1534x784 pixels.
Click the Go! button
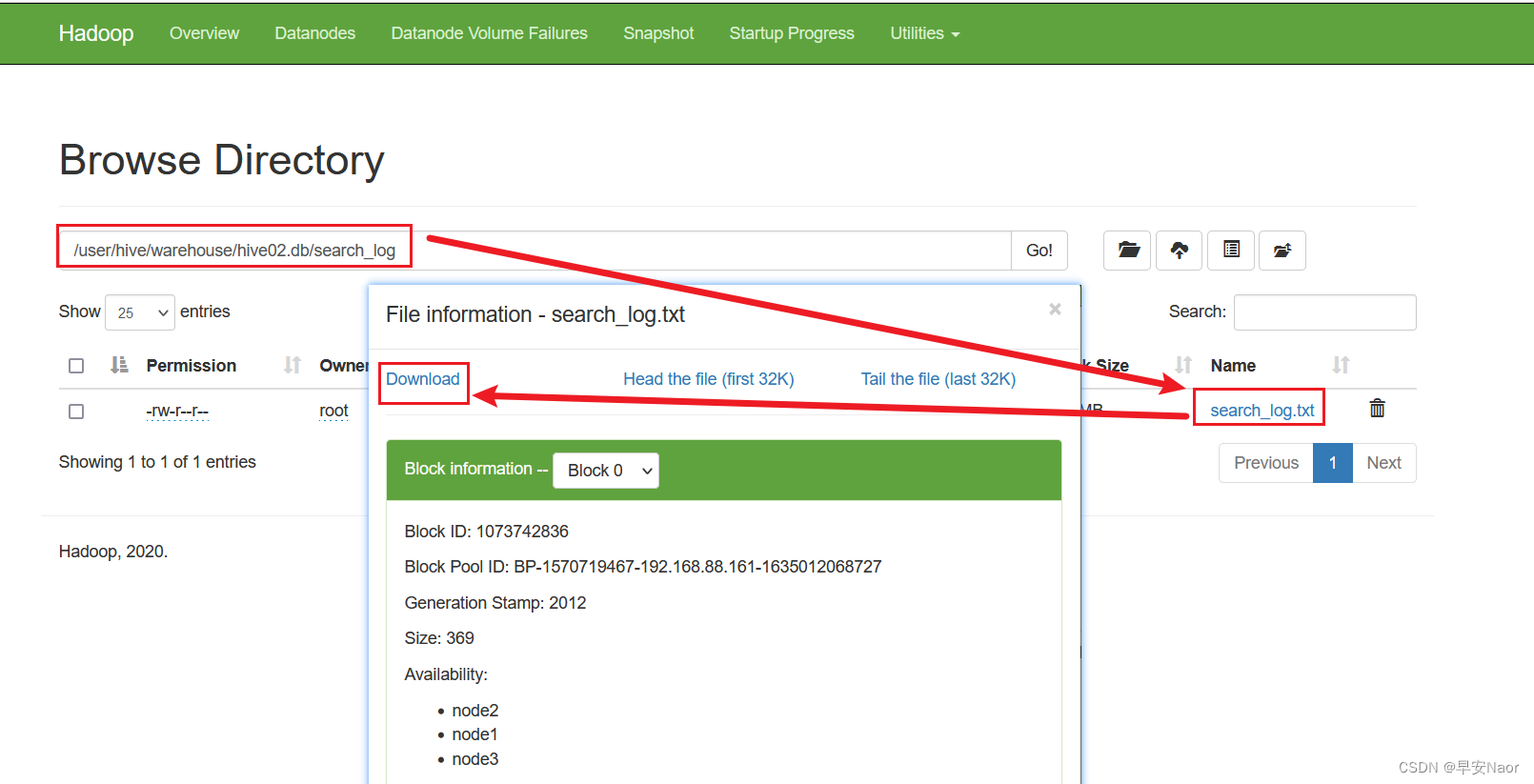pos(1039,251)
